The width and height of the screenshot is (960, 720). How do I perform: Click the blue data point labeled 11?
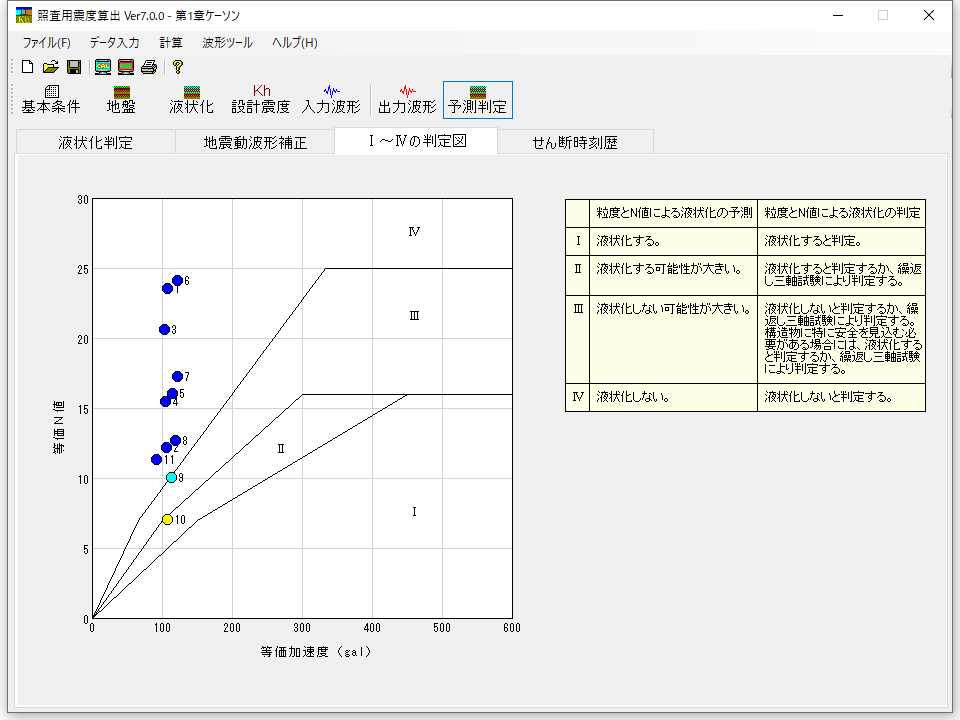pyautogui.click(x=156, y=459)
